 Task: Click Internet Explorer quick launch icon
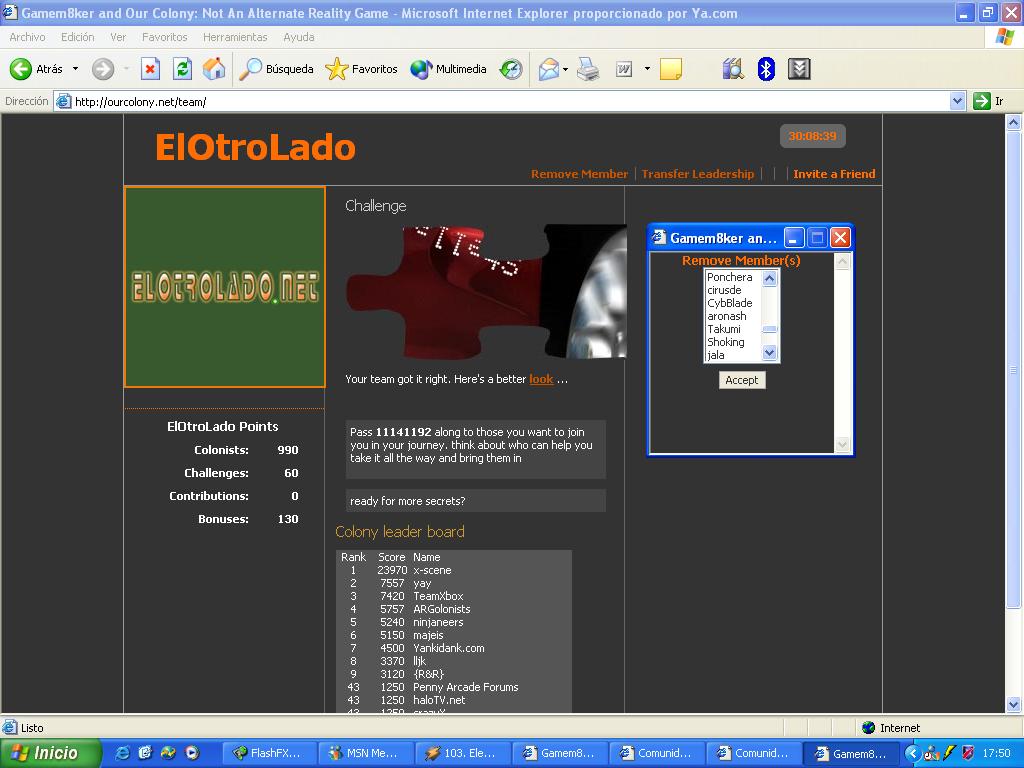click(x=122, y=753)
